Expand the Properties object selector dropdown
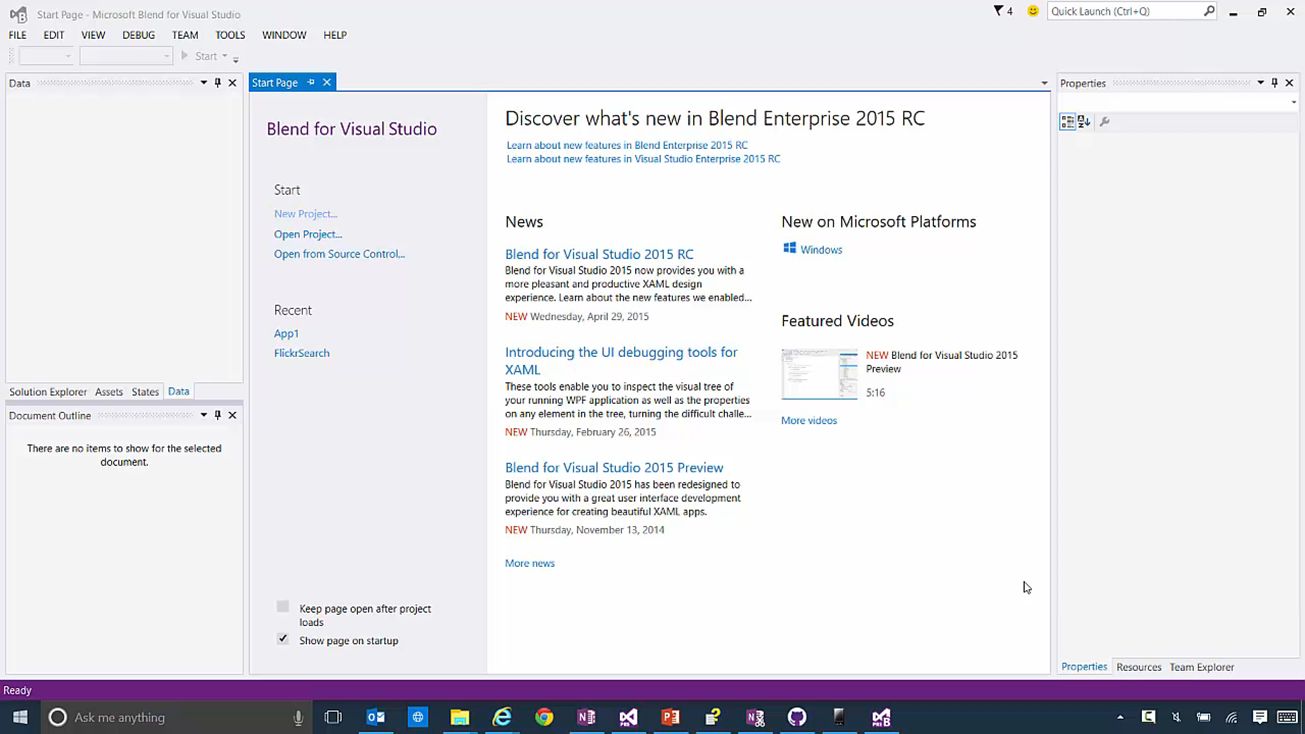This screenshot has height=734, width=1305. tap(1294, 102)
